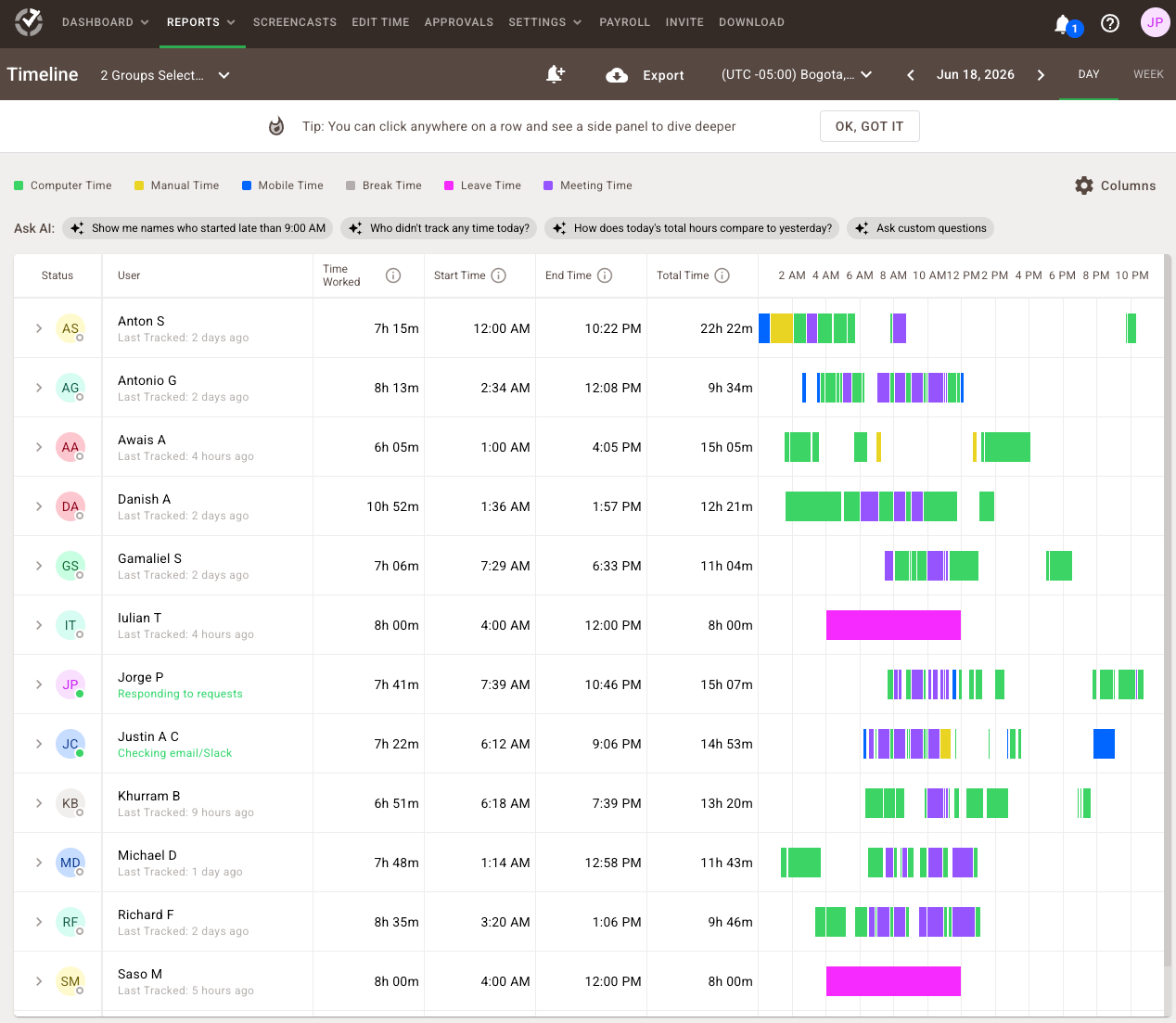
Task: Go to next day arrow
Action: [1041, 75]
